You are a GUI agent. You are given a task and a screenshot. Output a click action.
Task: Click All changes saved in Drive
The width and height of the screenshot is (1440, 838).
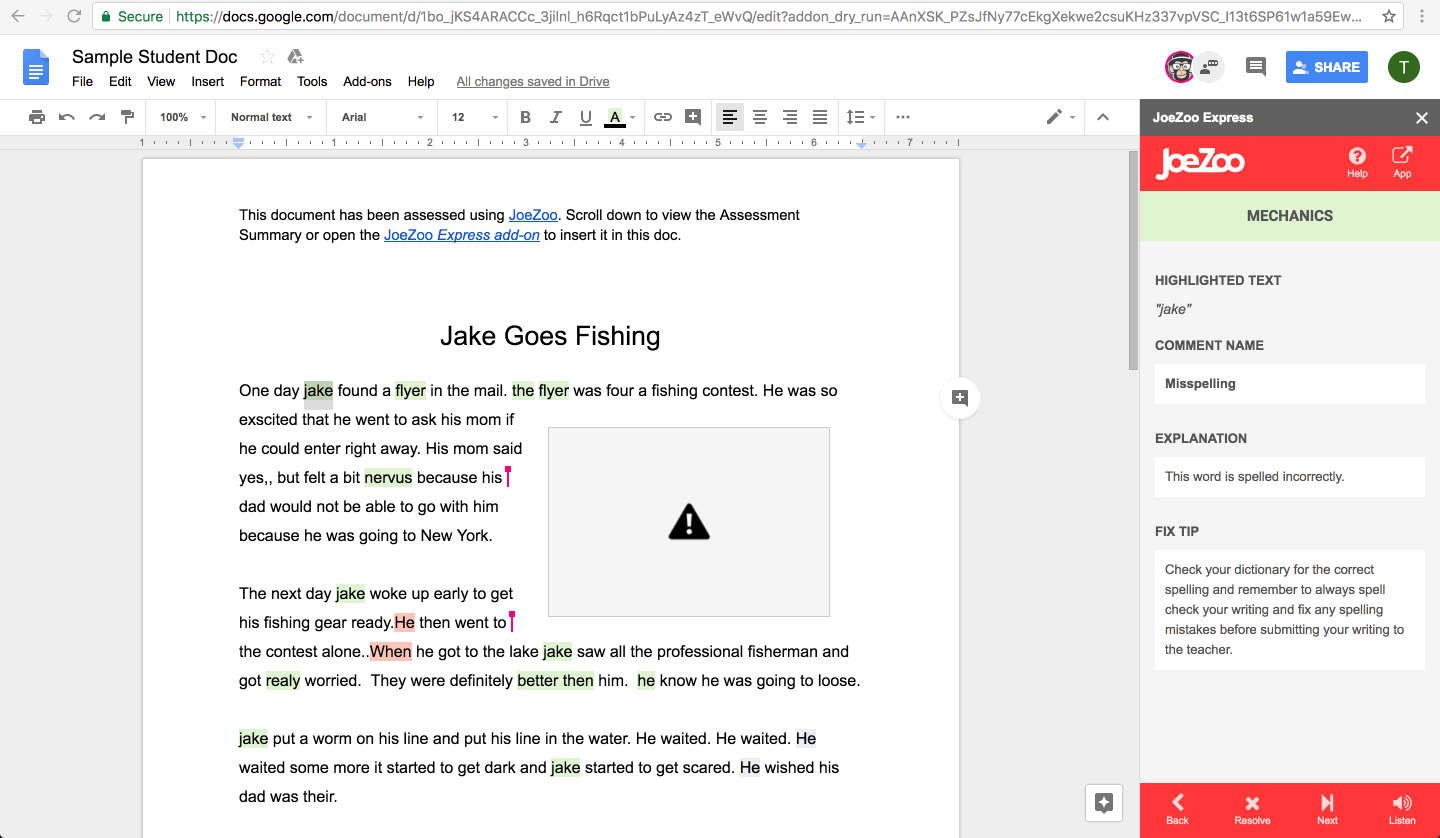click(x=533, y=82)
